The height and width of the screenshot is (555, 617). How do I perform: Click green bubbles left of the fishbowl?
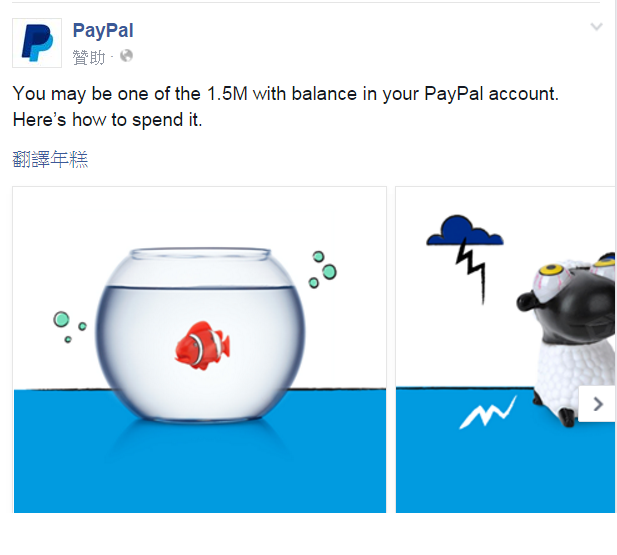pos(70,327)
